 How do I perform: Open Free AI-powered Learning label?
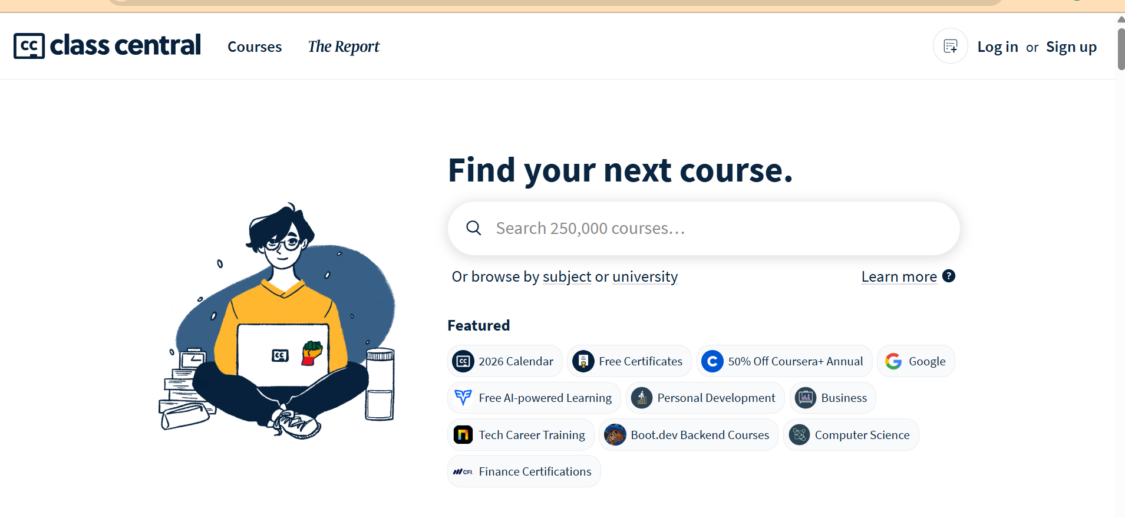545,397
